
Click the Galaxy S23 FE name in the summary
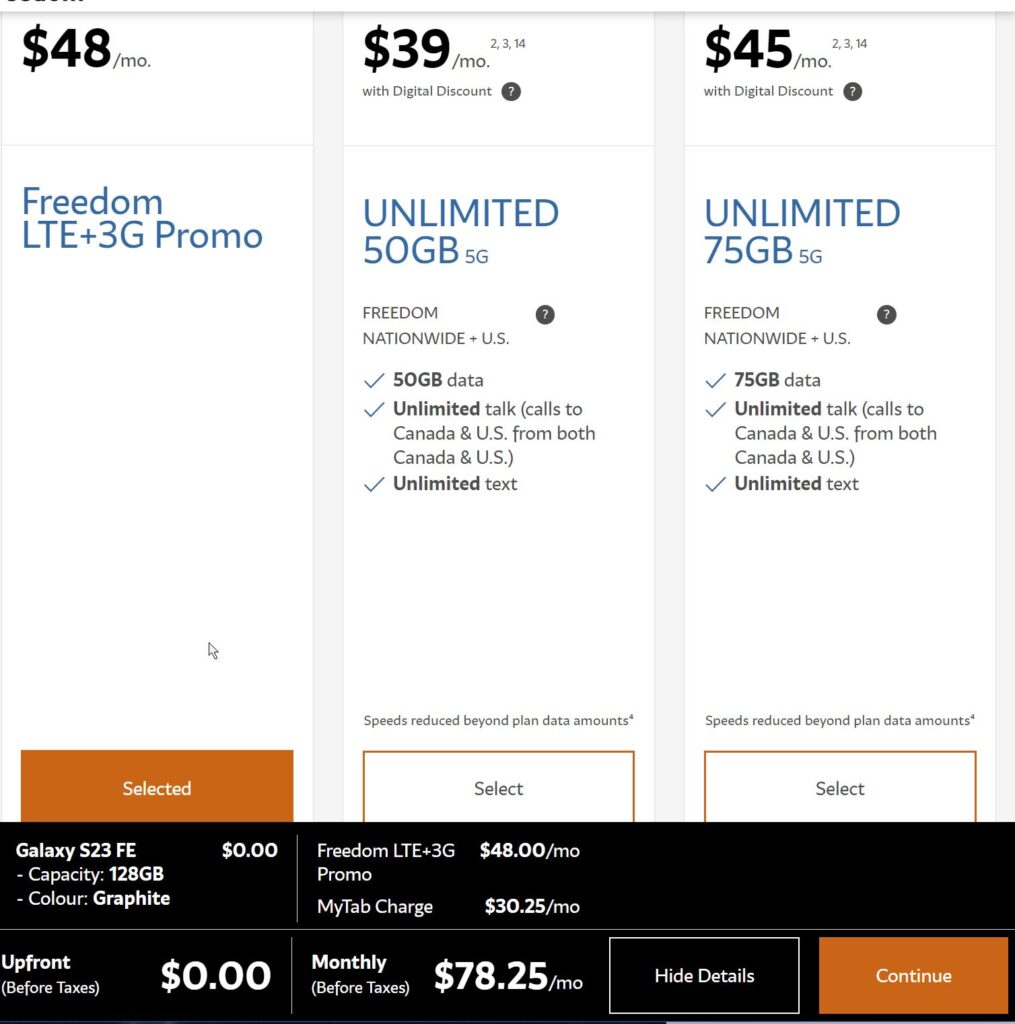click(x=76, y=851)
